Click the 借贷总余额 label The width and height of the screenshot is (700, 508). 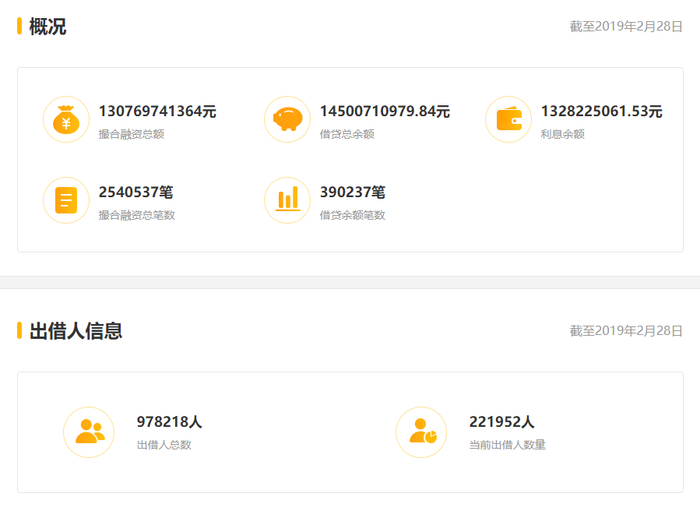pos(347,134)
